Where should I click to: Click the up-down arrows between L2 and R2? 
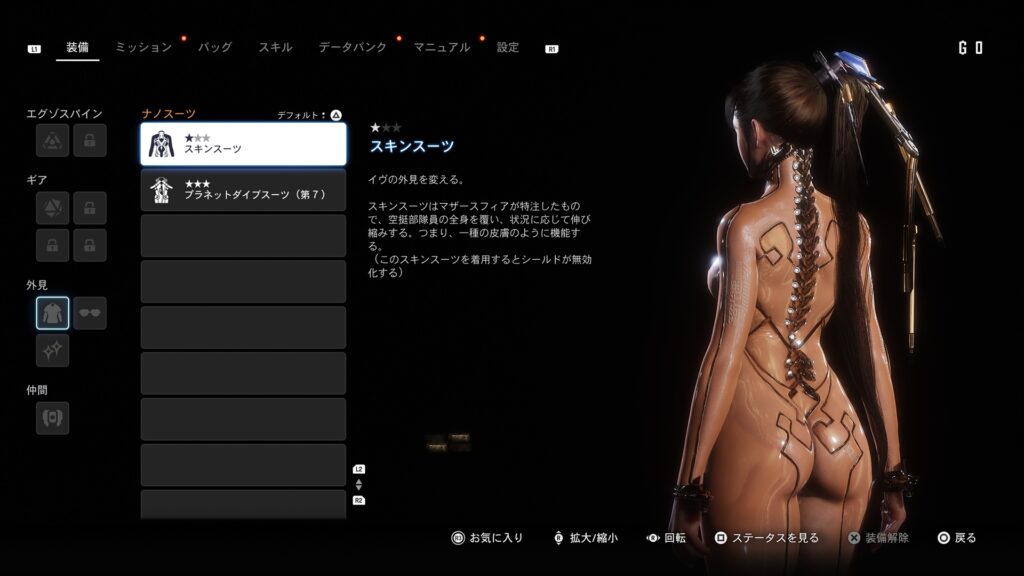(359, 485)
